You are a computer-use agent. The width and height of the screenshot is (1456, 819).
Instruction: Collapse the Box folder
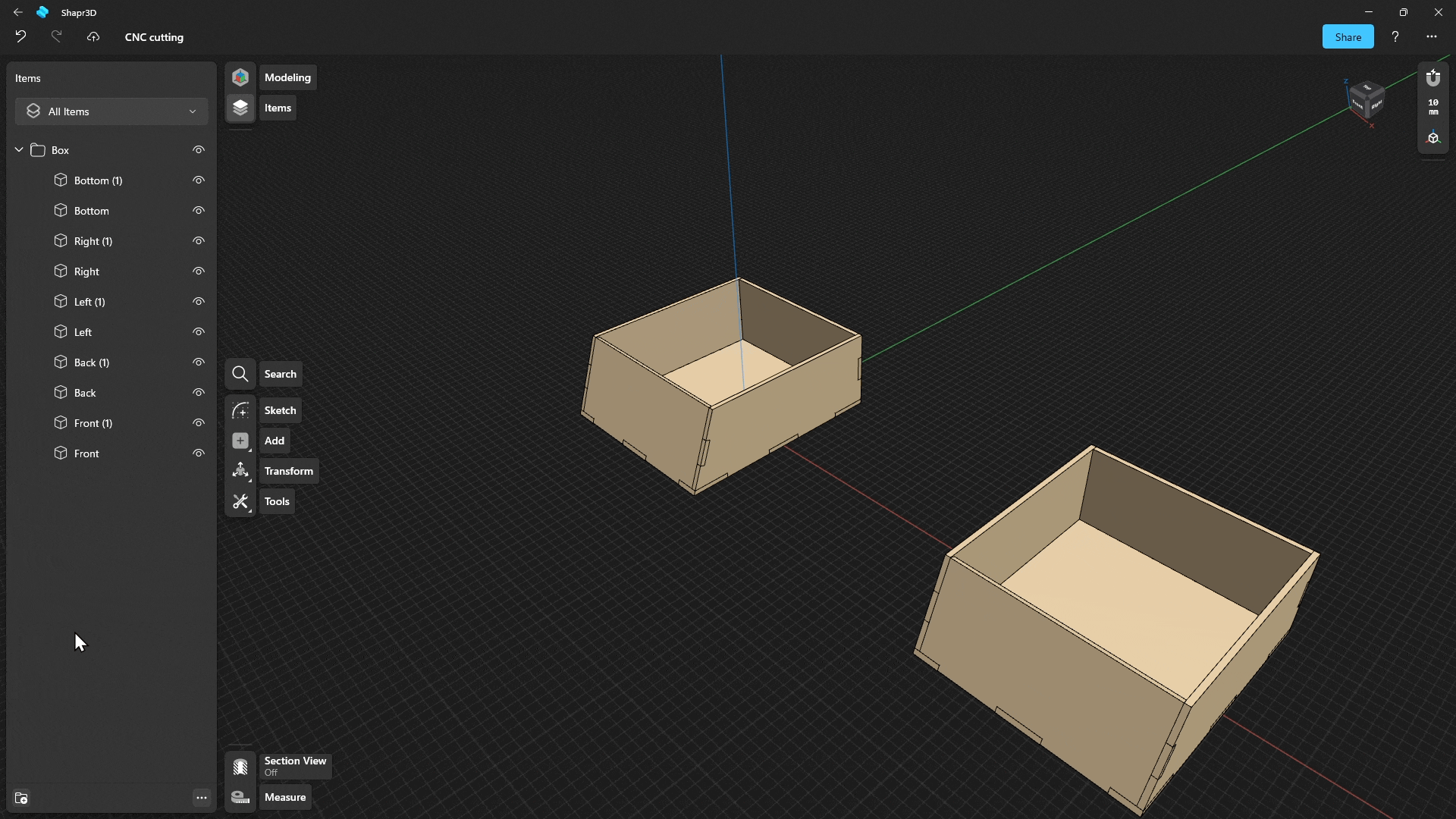[x=18, y=149]
